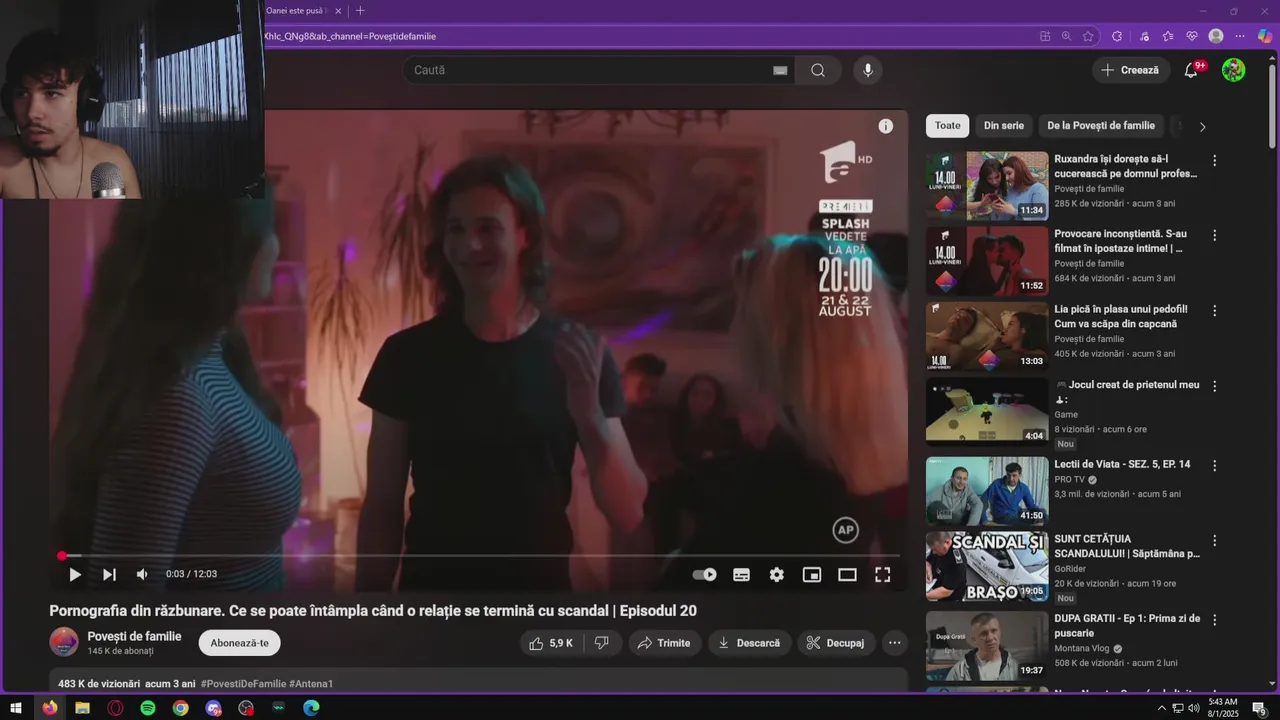
Task: Share video using Trimite button
Action: coord(664,643)
